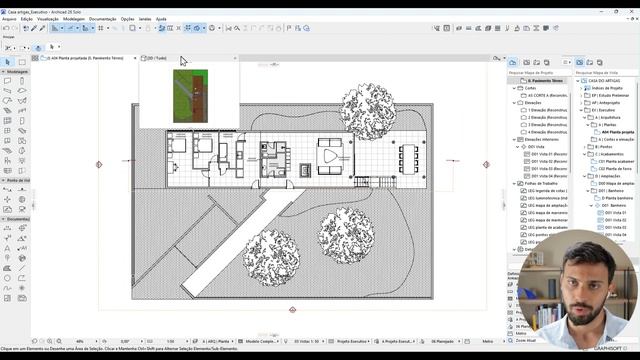This screenshot has height=360, width=640.
Task: Click the Projeto Executivo status bar option
Action: tap(353, 341)
